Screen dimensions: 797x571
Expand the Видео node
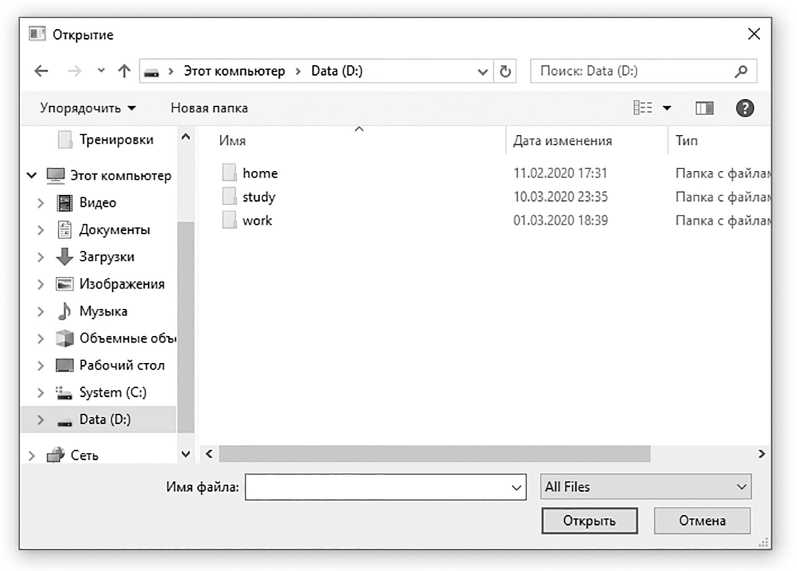(41, 203)
